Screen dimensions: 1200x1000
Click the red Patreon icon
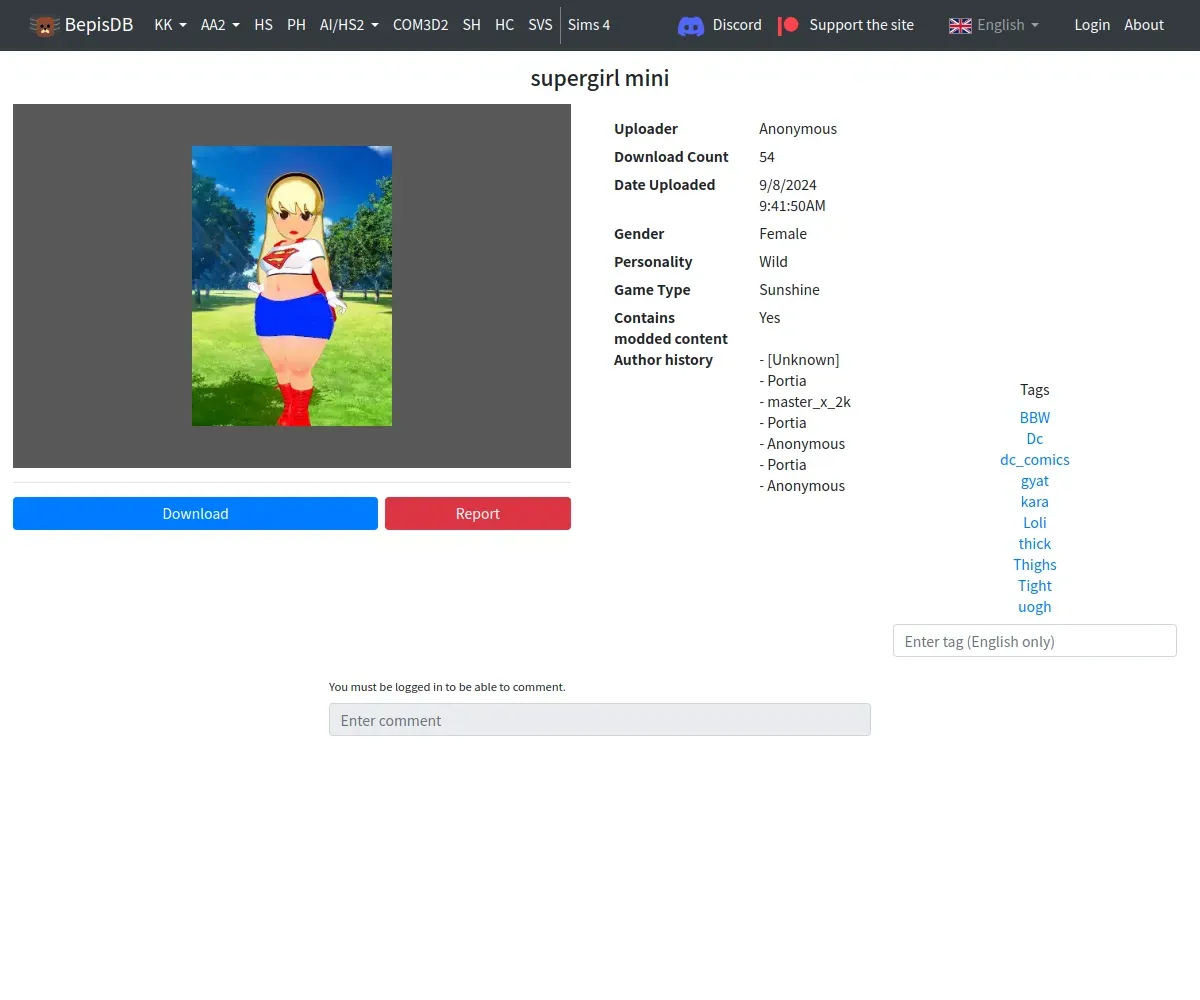788,25
